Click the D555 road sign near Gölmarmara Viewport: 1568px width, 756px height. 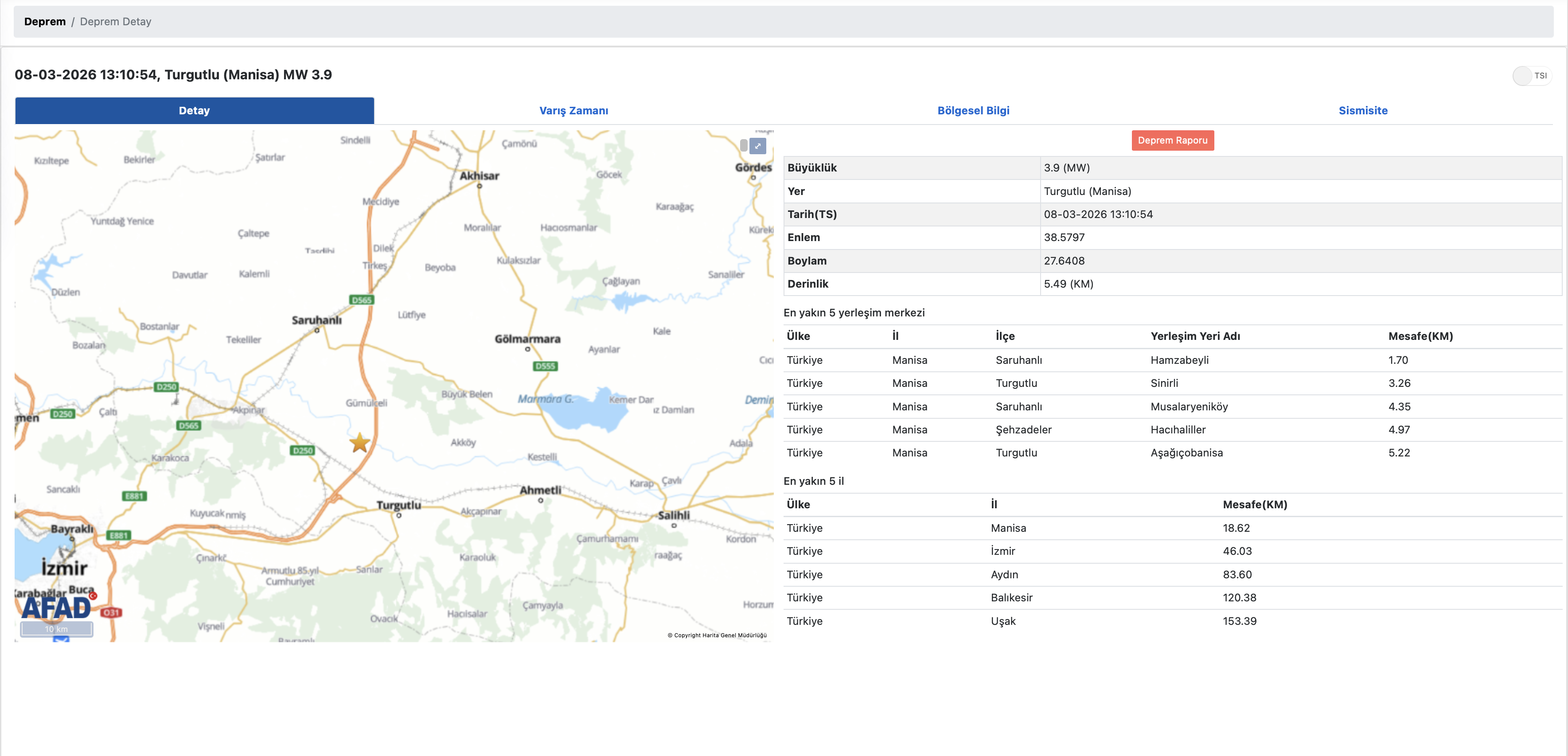(545, 366)
